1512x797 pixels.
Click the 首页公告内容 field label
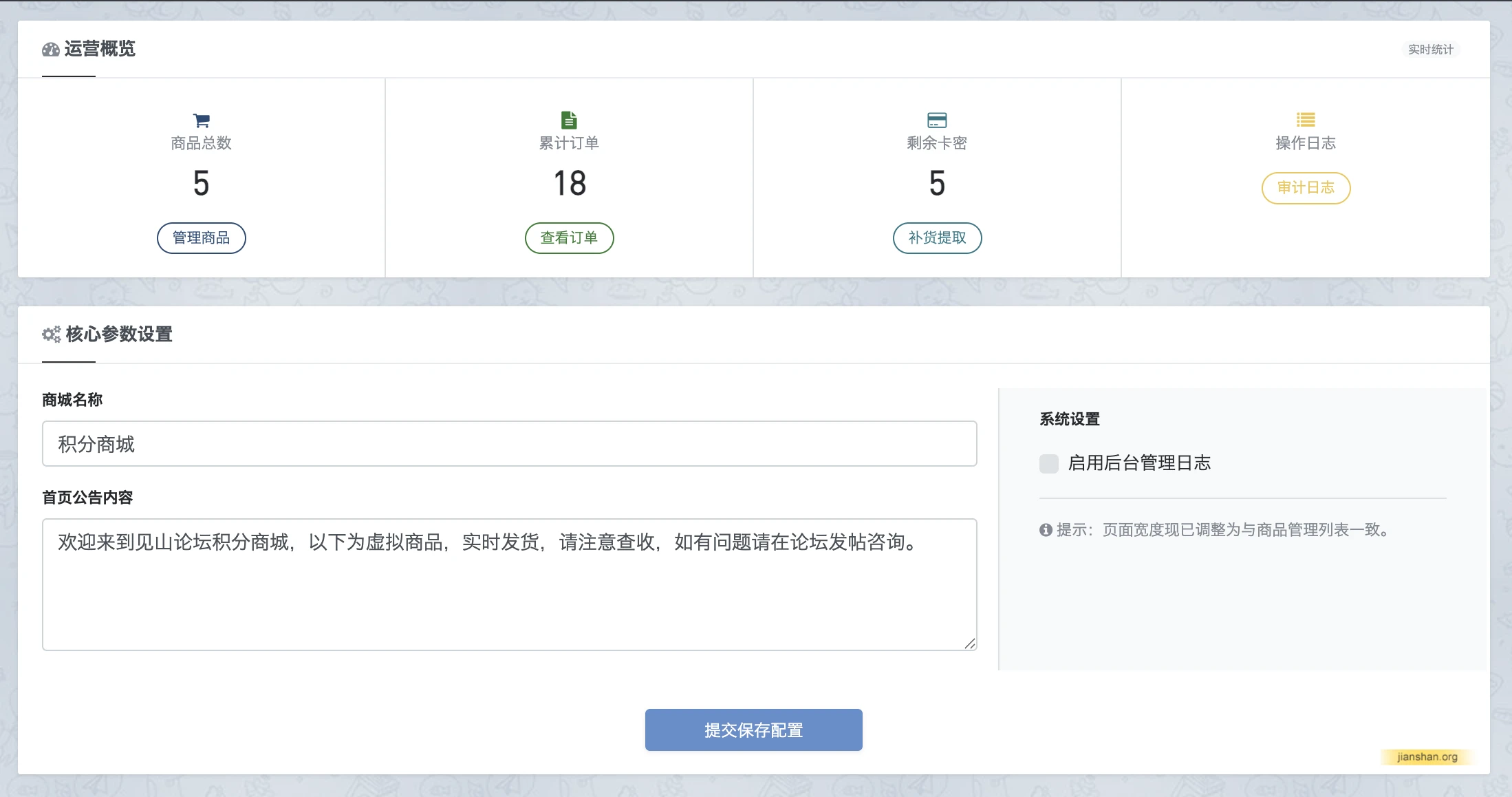(87, 498)
